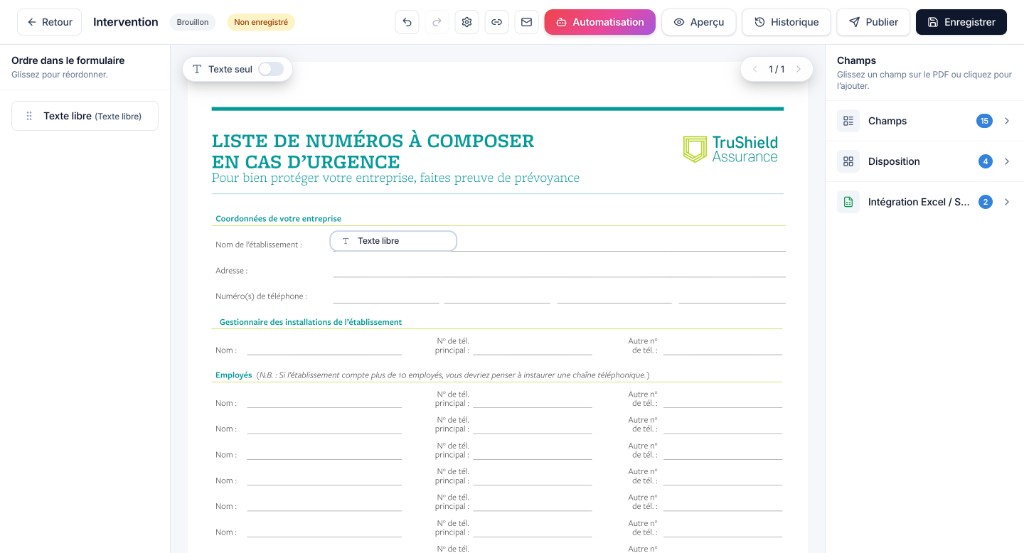Go to next PDF page arrow
Screen dimensions: 1024x553
pos(798,69)
